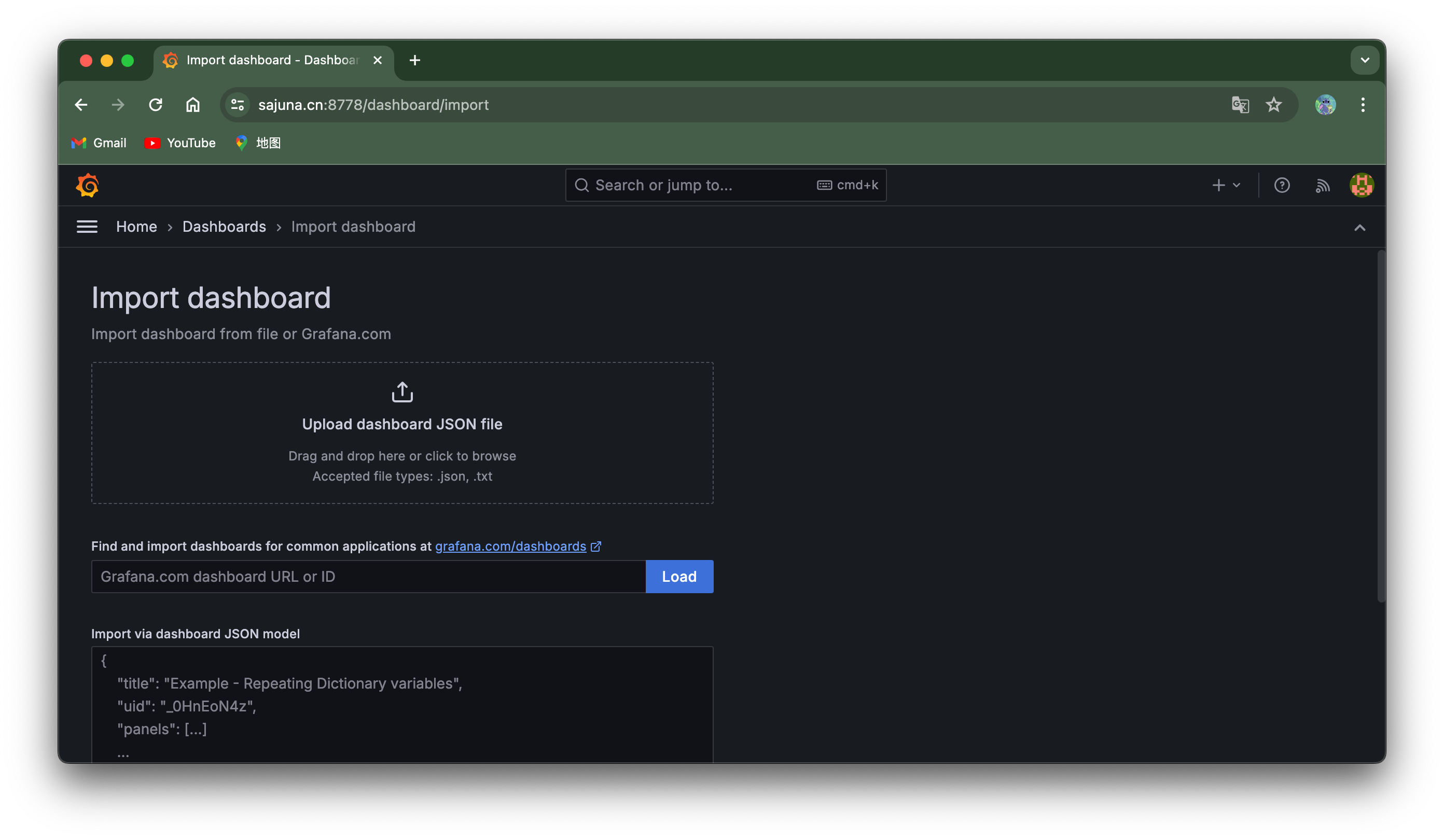Screen dimensions: 1444x840
Task: Click the upload arrow icon
Action: pyautogui.click(x=402, y=392)
